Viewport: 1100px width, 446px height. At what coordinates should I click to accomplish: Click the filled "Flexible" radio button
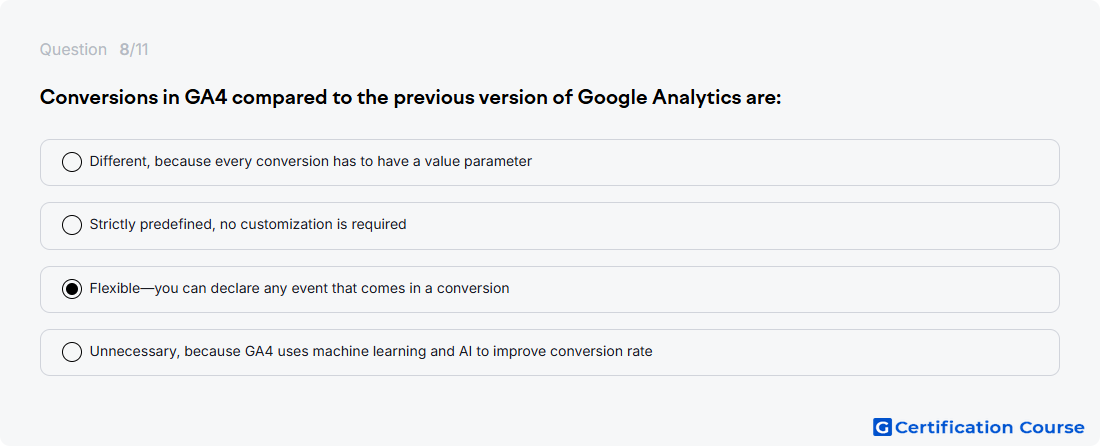point(72,289)
